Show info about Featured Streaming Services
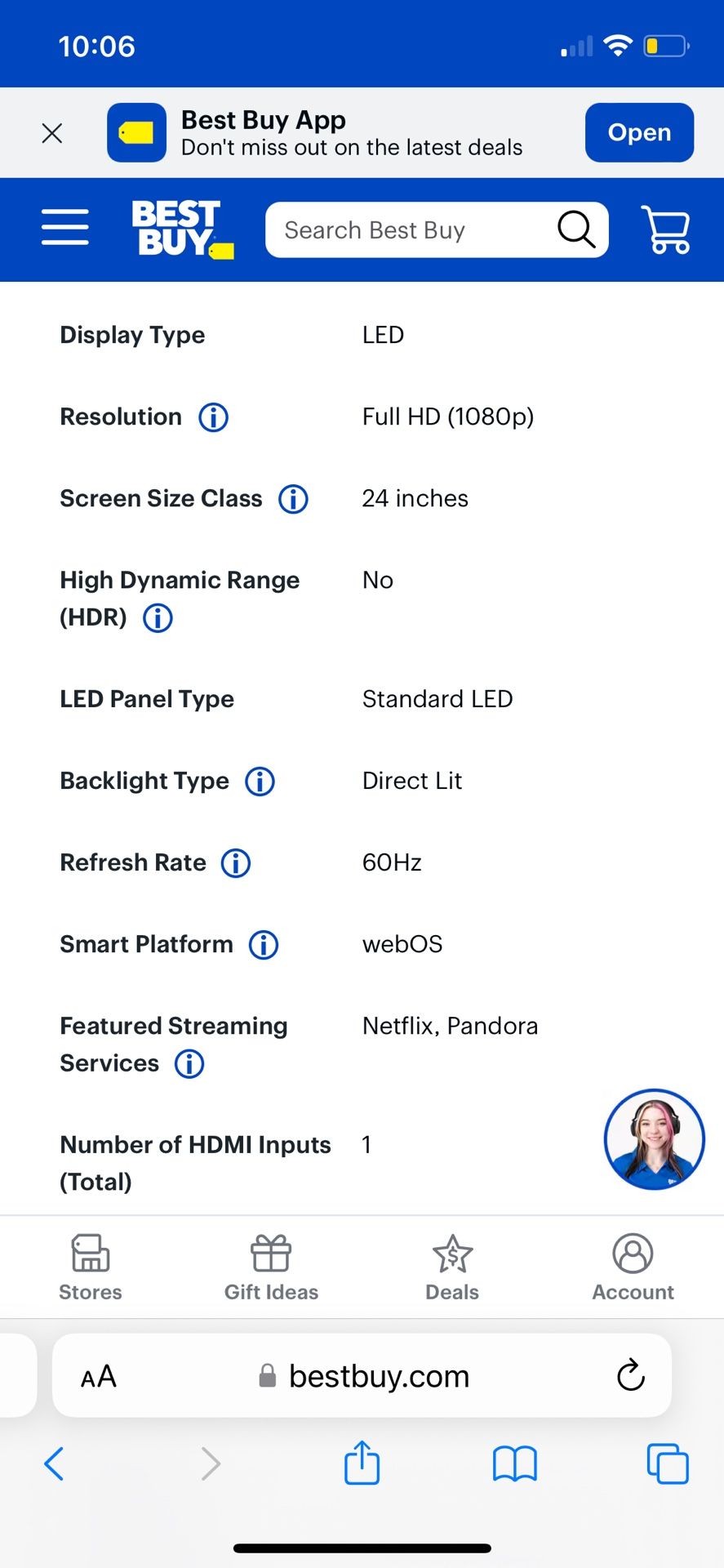 [x=189, y=1064]
